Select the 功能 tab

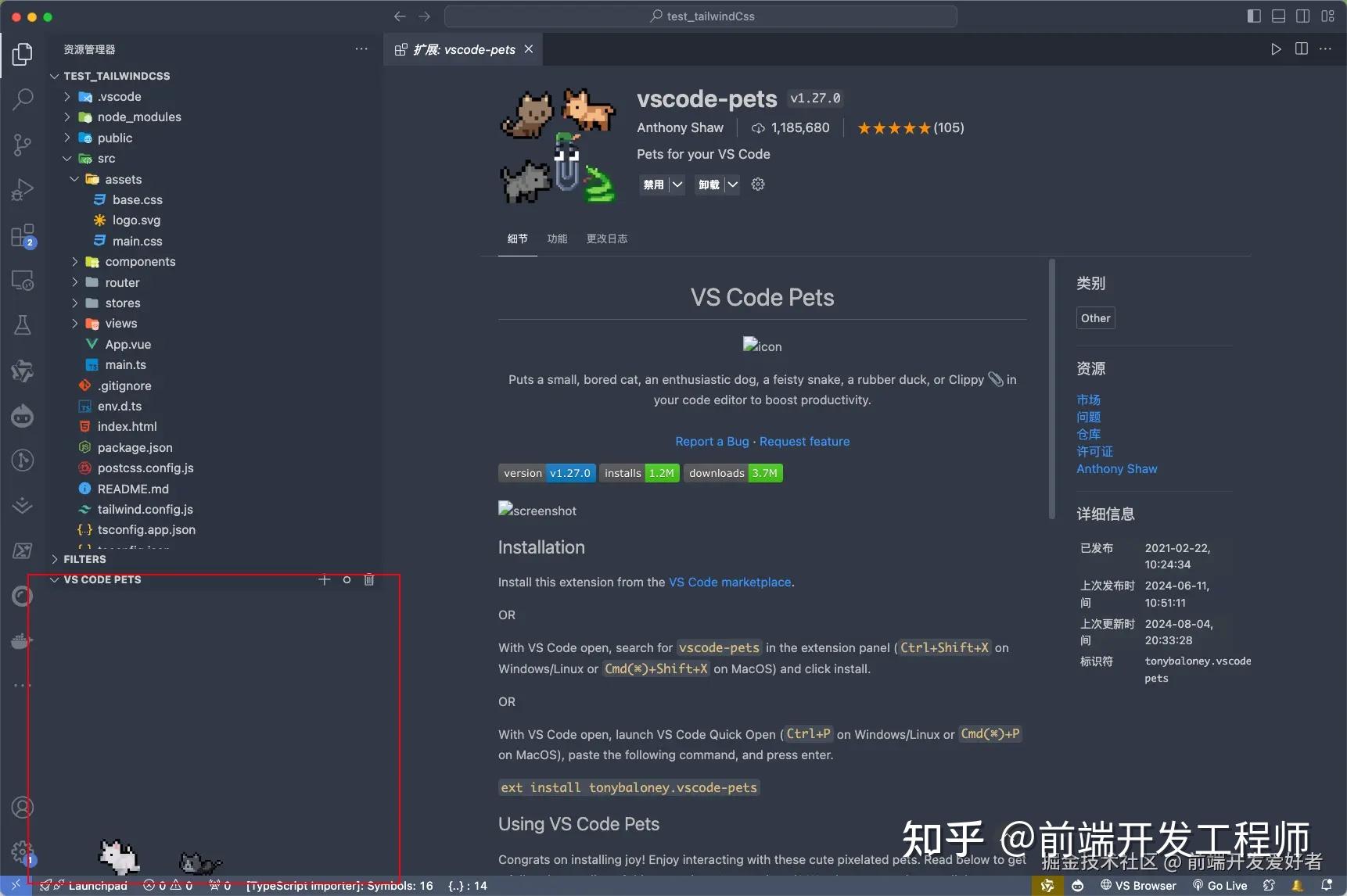(x=556, y=238)
